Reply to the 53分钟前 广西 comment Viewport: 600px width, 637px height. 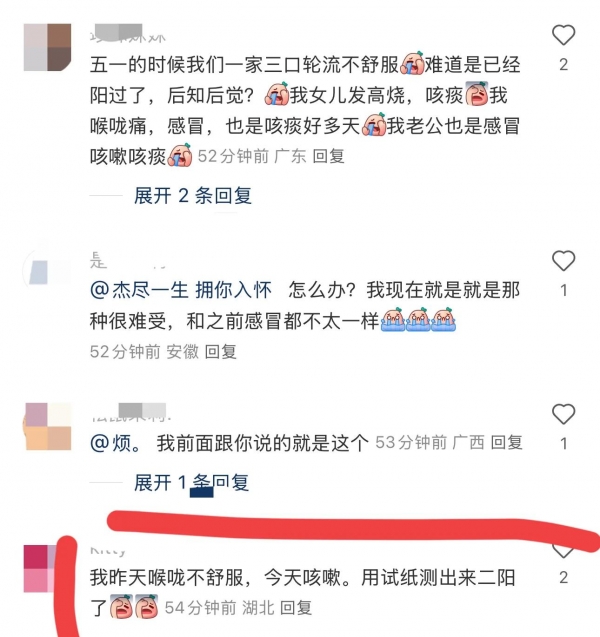pos(507,442)
